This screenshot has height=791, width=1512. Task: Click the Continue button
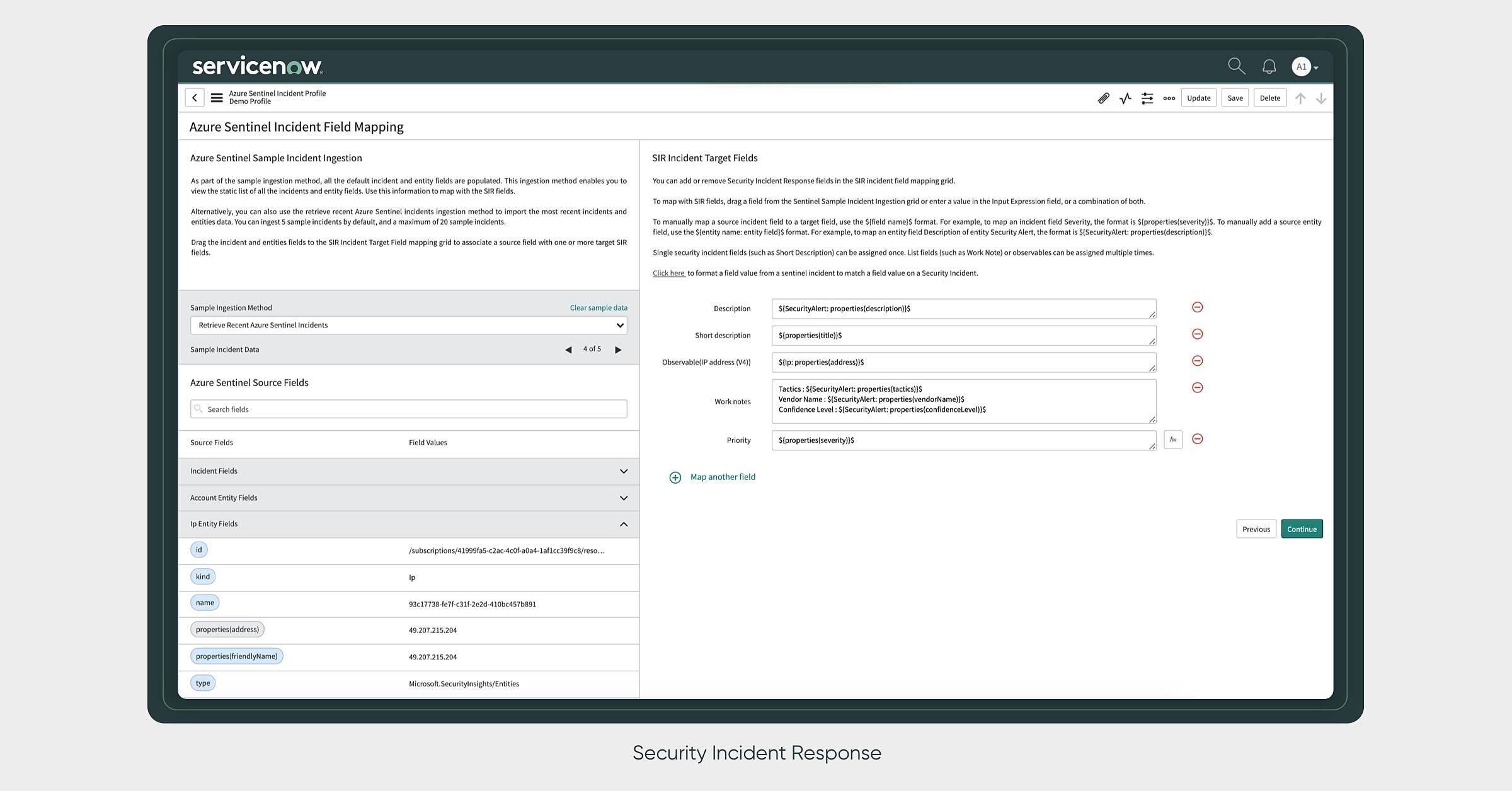tap(1302, 529)
